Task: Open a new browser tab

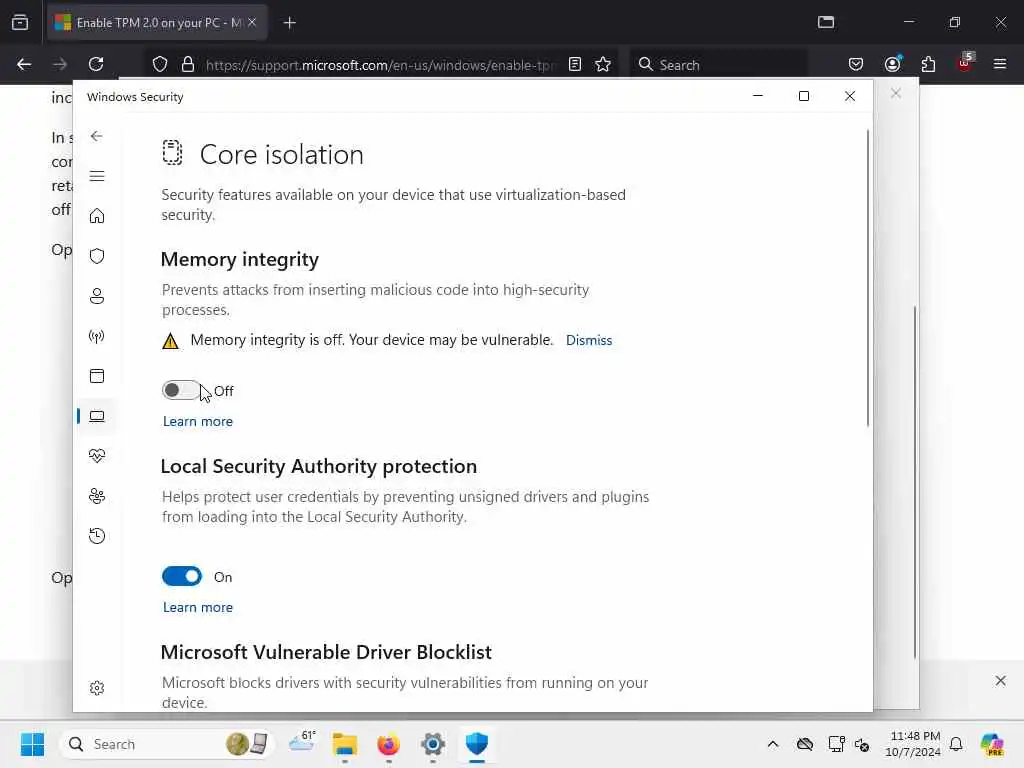Action: click(x=290, y=23)
